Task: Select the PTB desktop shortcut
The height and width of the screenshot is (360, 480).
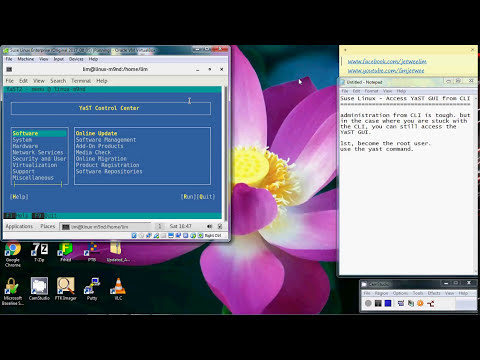Action: pos(92,252)
